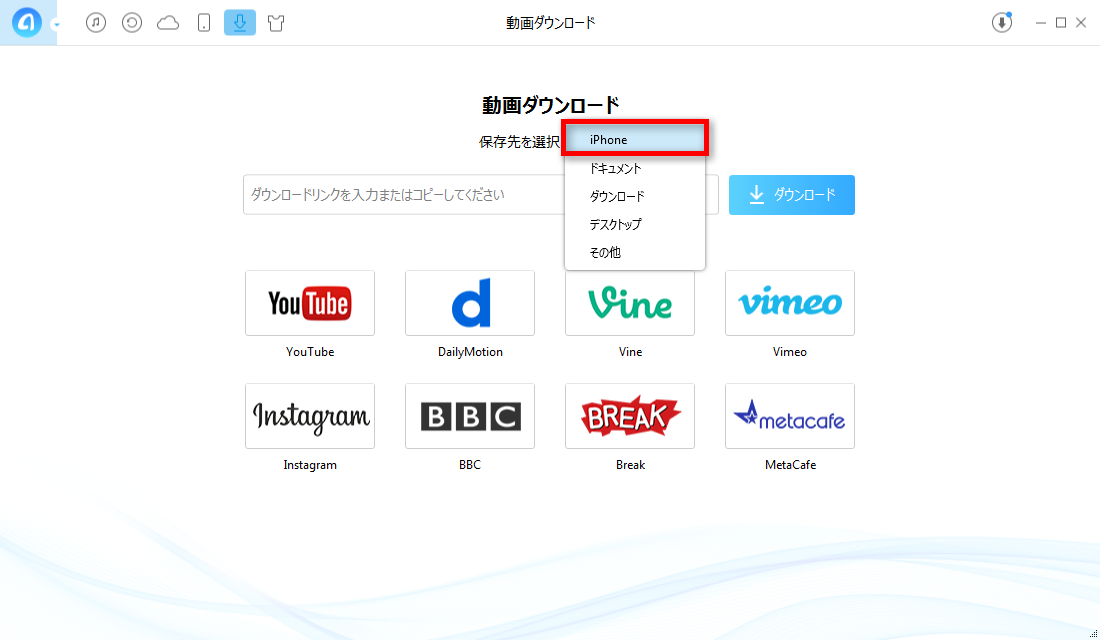1100x640 pixels.
Task: Open the Vine site tile
Action: pos(630,303)
